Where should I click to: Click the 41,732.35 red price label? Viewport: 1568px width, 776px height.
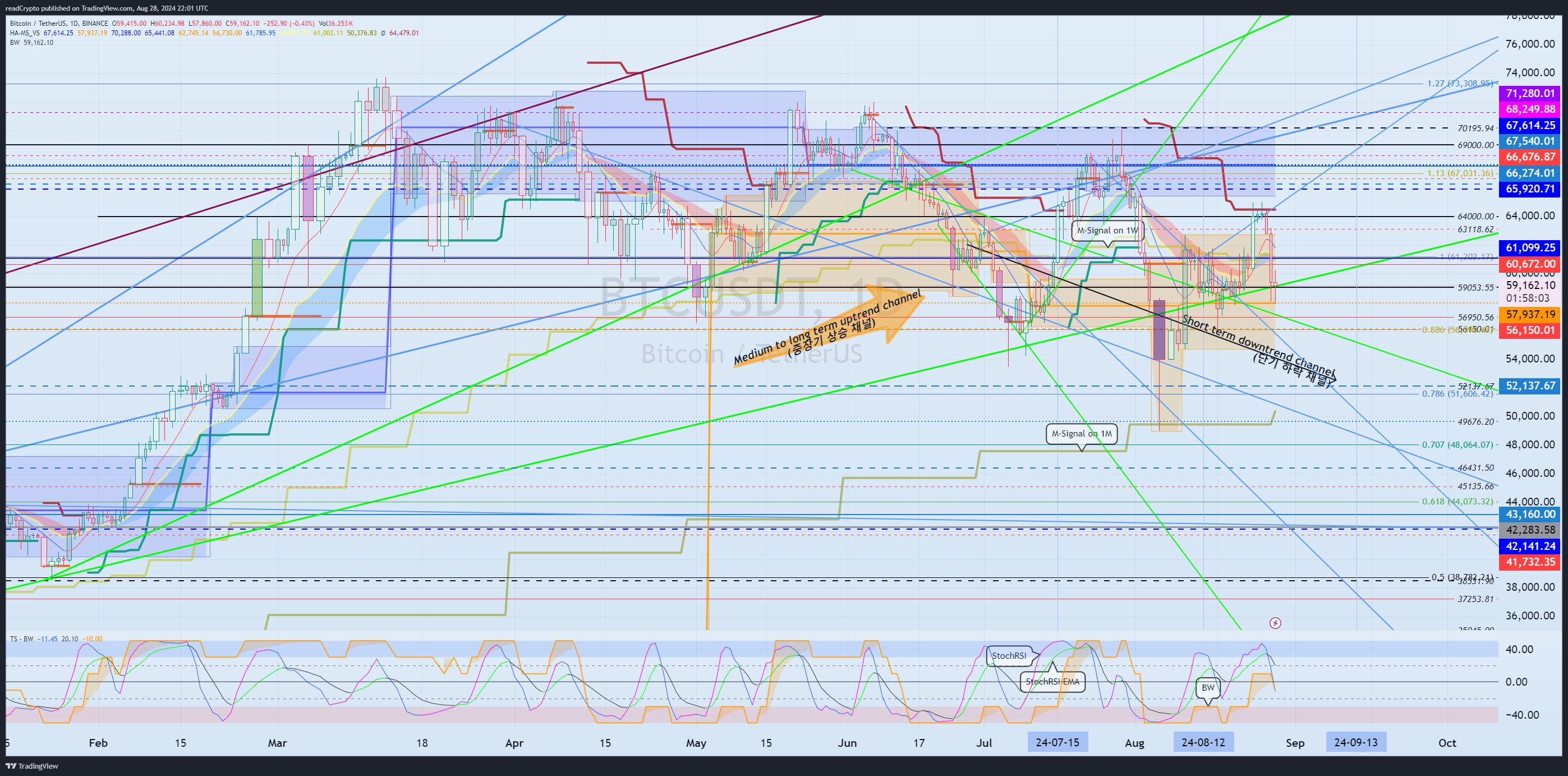[x=1530, y=562]
